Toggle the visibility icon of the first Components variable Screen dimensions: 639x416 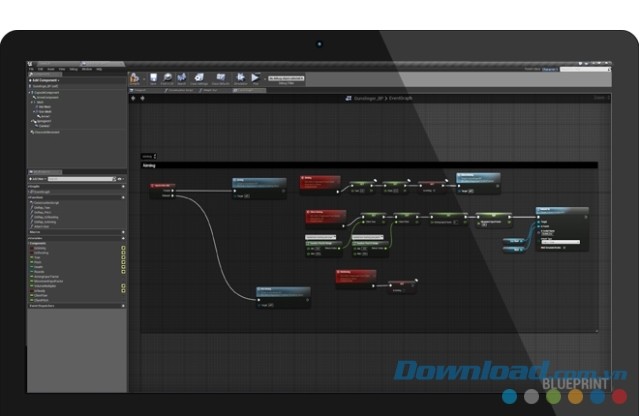tap(123, 247)
